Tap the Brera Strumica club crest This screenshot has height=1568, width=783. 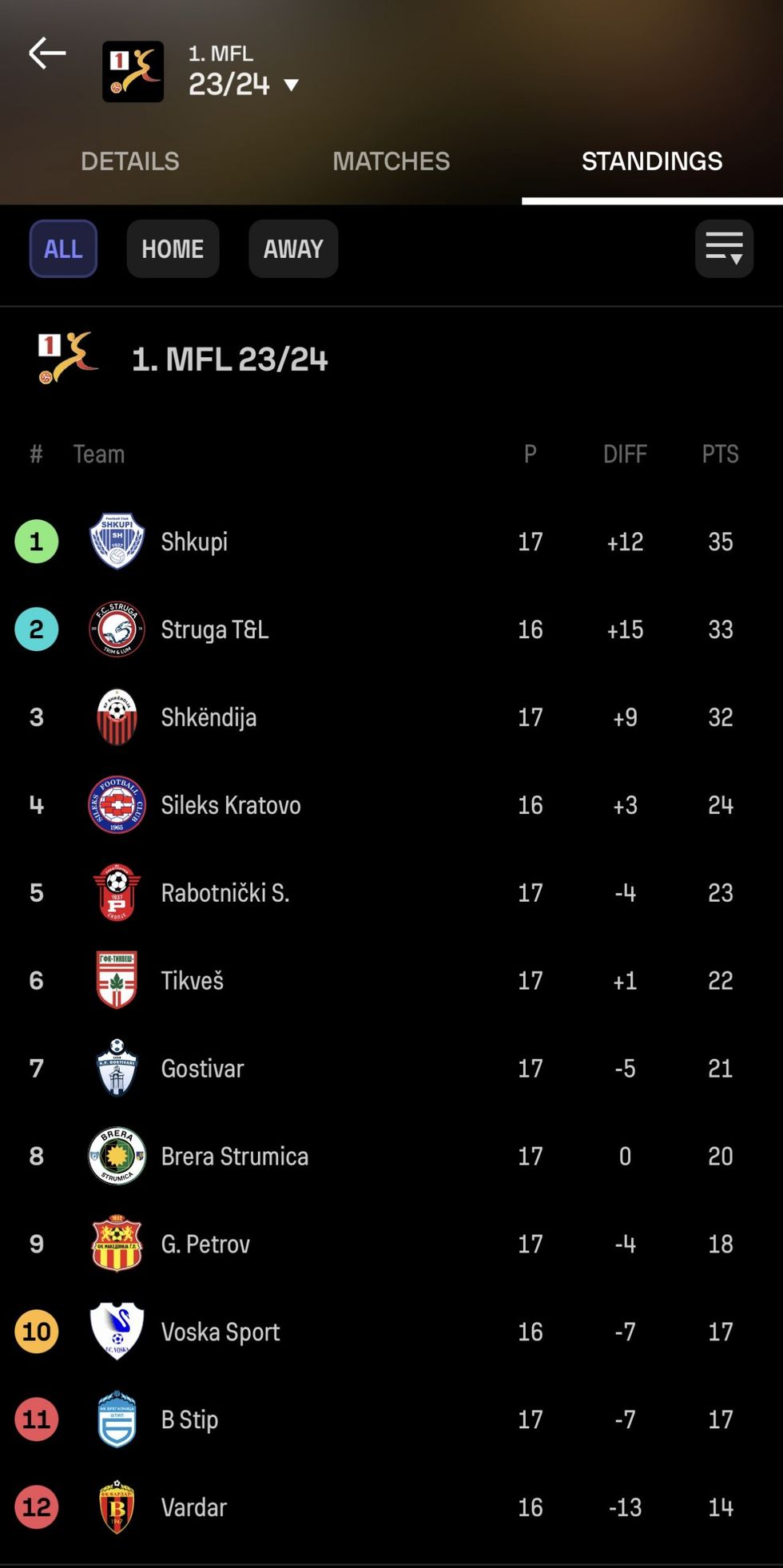(117, 1156)
